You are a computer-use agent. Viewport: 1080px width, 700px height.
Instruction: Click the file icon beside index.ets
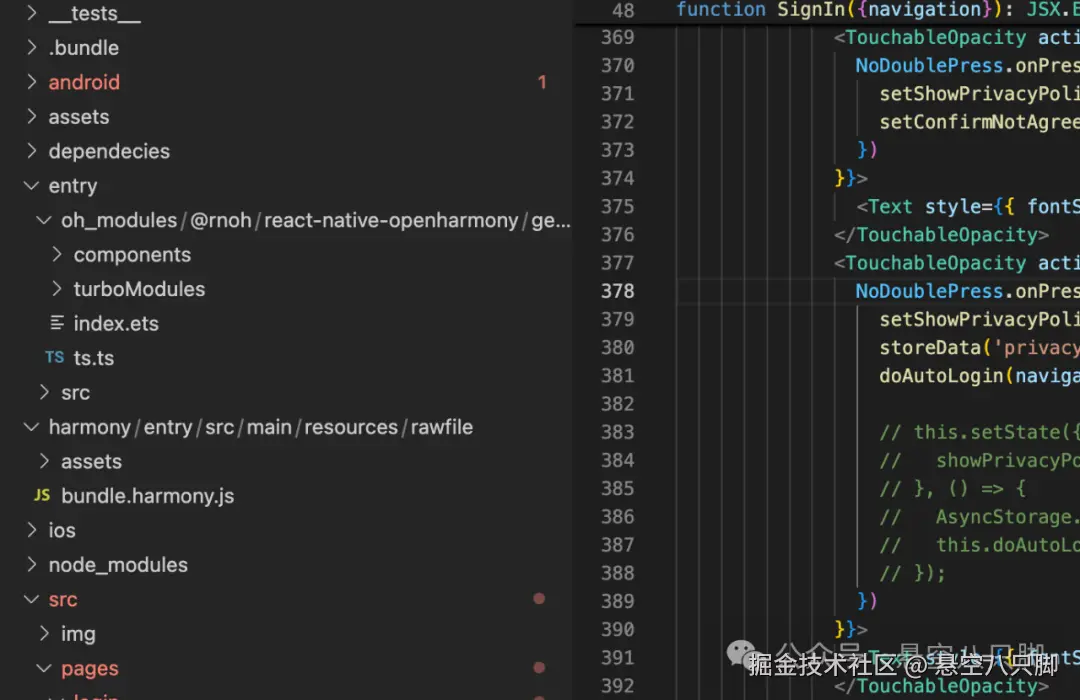point(57,322)
